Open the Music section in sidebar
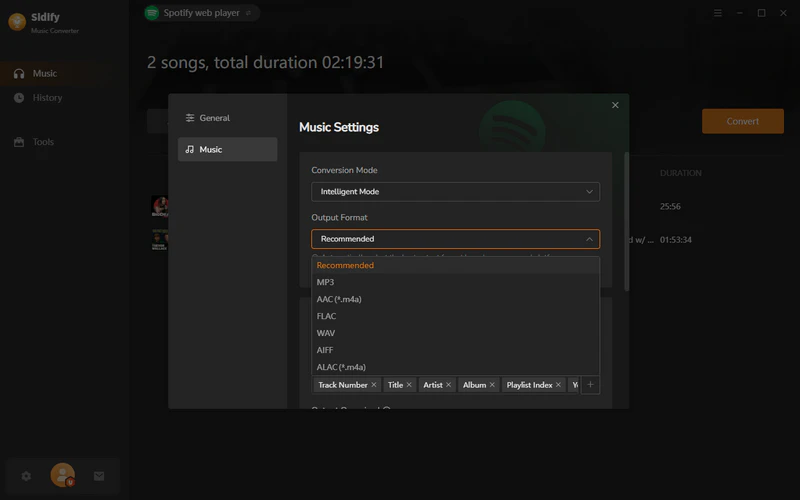Image resolution: width=800 pixels, height=500 pixels. [x=64, y=73]
